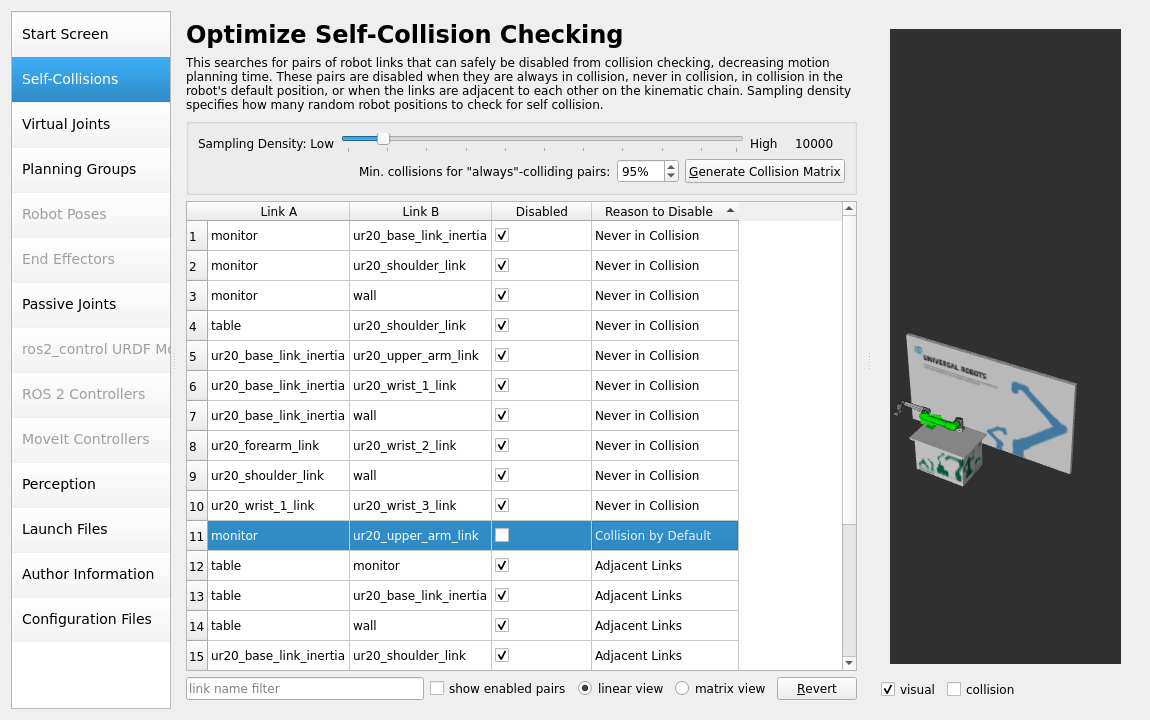Uncheck Disabled for table / monitor row
Screen dimensions: 1150x720
pyautogui.click(x=502, y=565)
